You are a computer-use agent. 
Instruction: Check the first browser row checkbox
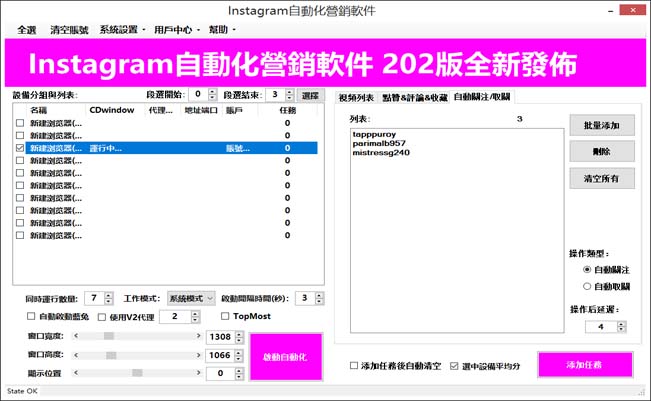click(20, 123)
